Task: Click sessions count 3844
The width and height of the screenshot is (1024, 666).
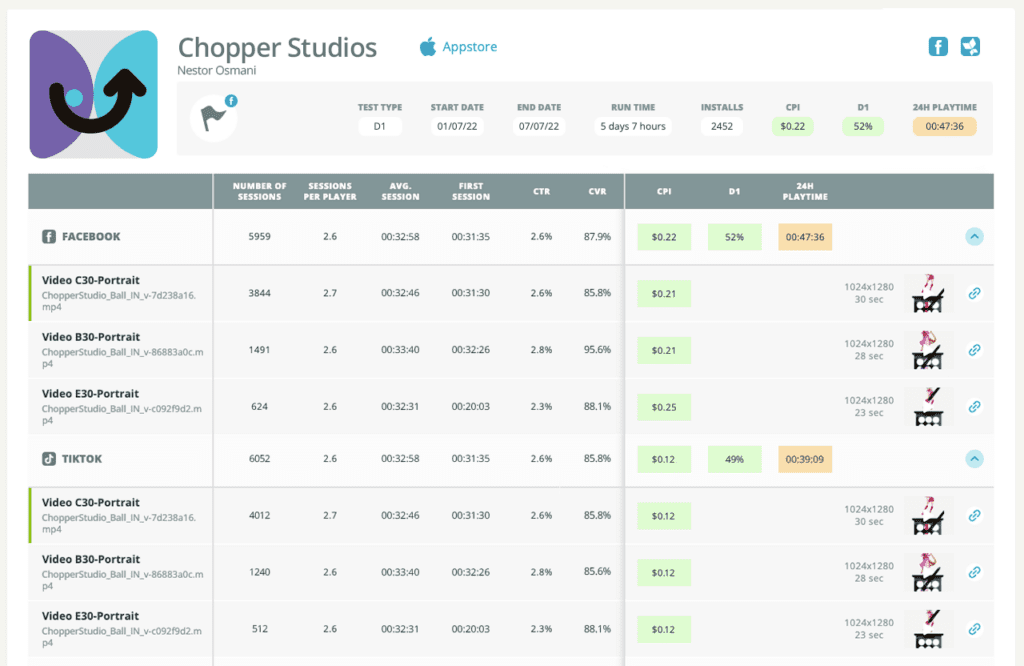Action: [259, 293]
